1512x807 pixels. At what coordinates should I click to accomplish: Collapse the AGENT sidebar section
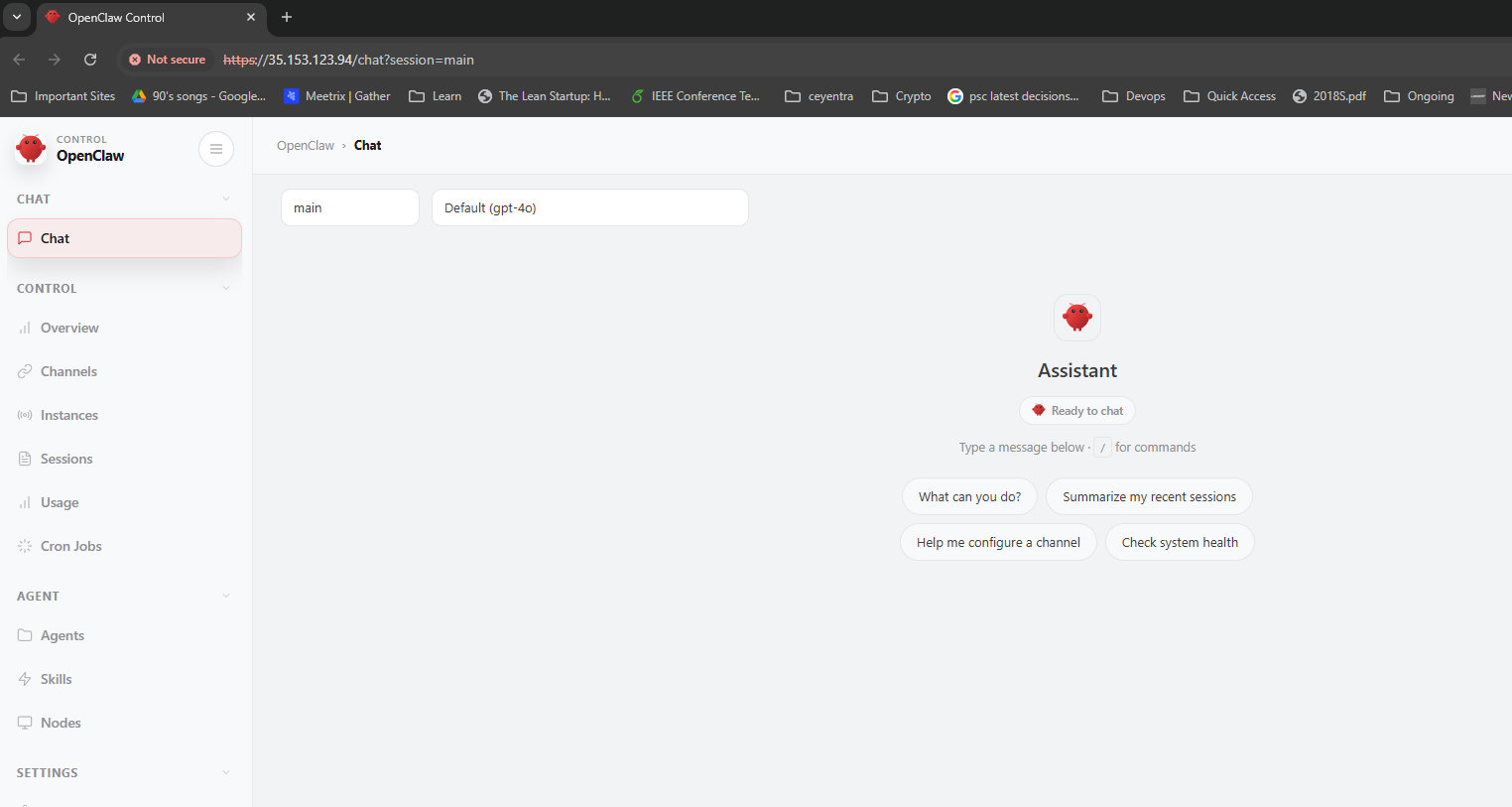coord(226,597)
